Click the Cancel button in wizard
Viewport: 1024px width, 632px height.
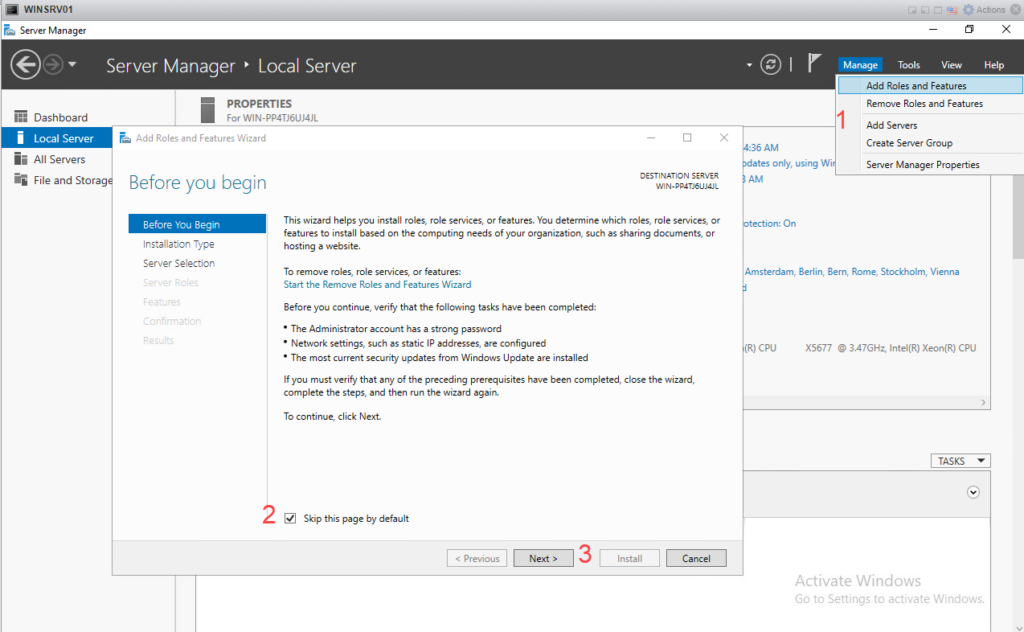tap(696, 558)
